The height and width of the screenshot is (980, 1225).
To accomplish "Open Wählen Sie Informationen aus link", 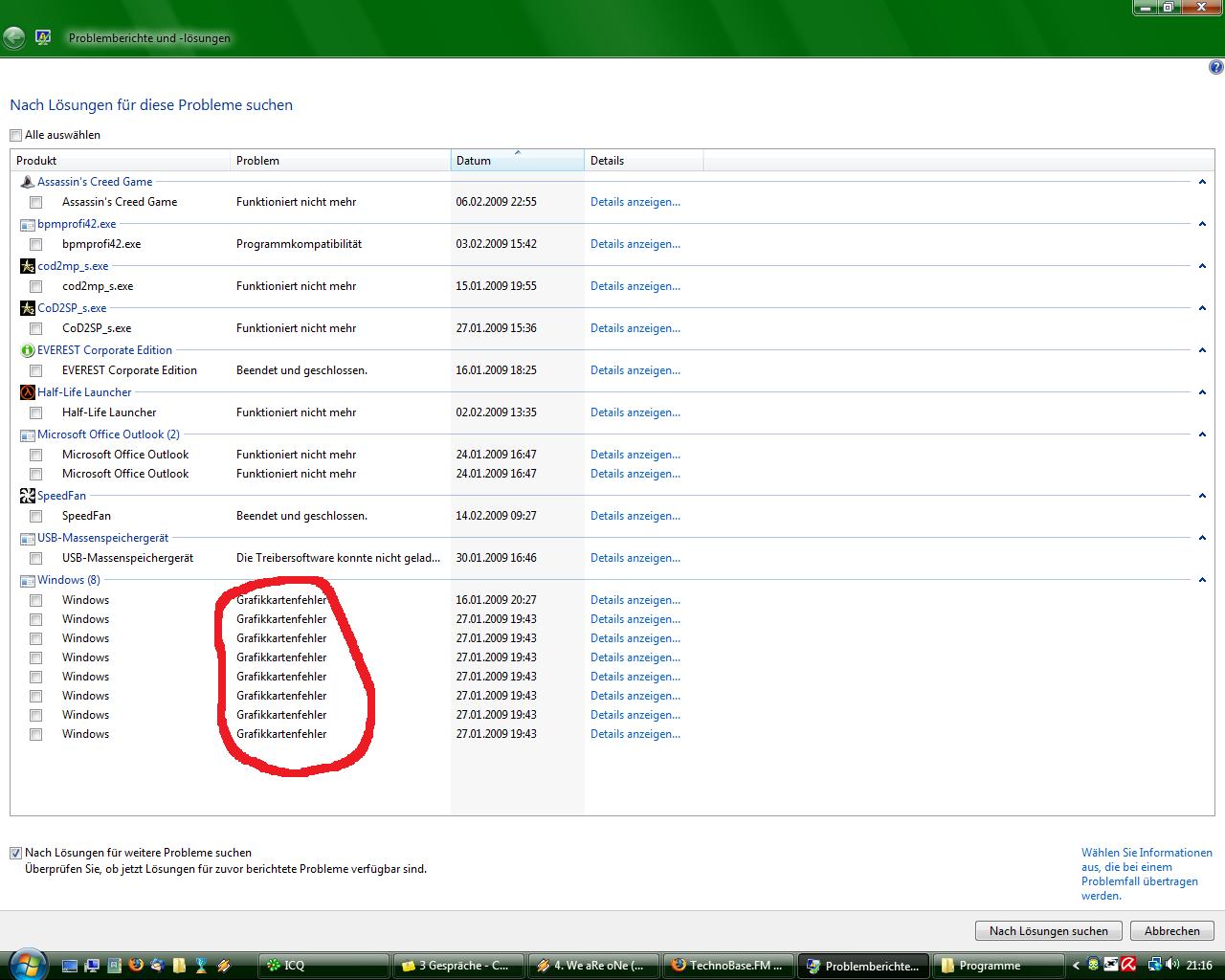I will pyautogui.click(x=1147, y=874).
